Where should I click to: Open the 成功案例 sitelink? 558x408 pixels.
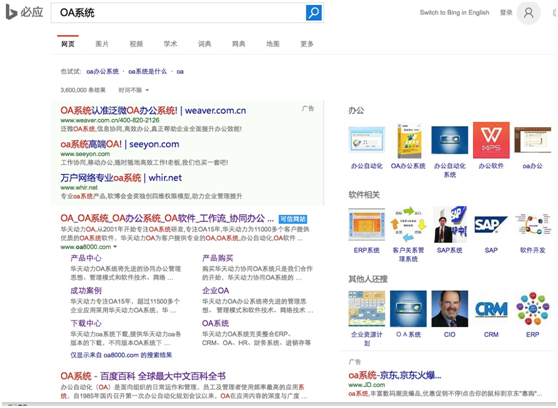click(86, 291)
